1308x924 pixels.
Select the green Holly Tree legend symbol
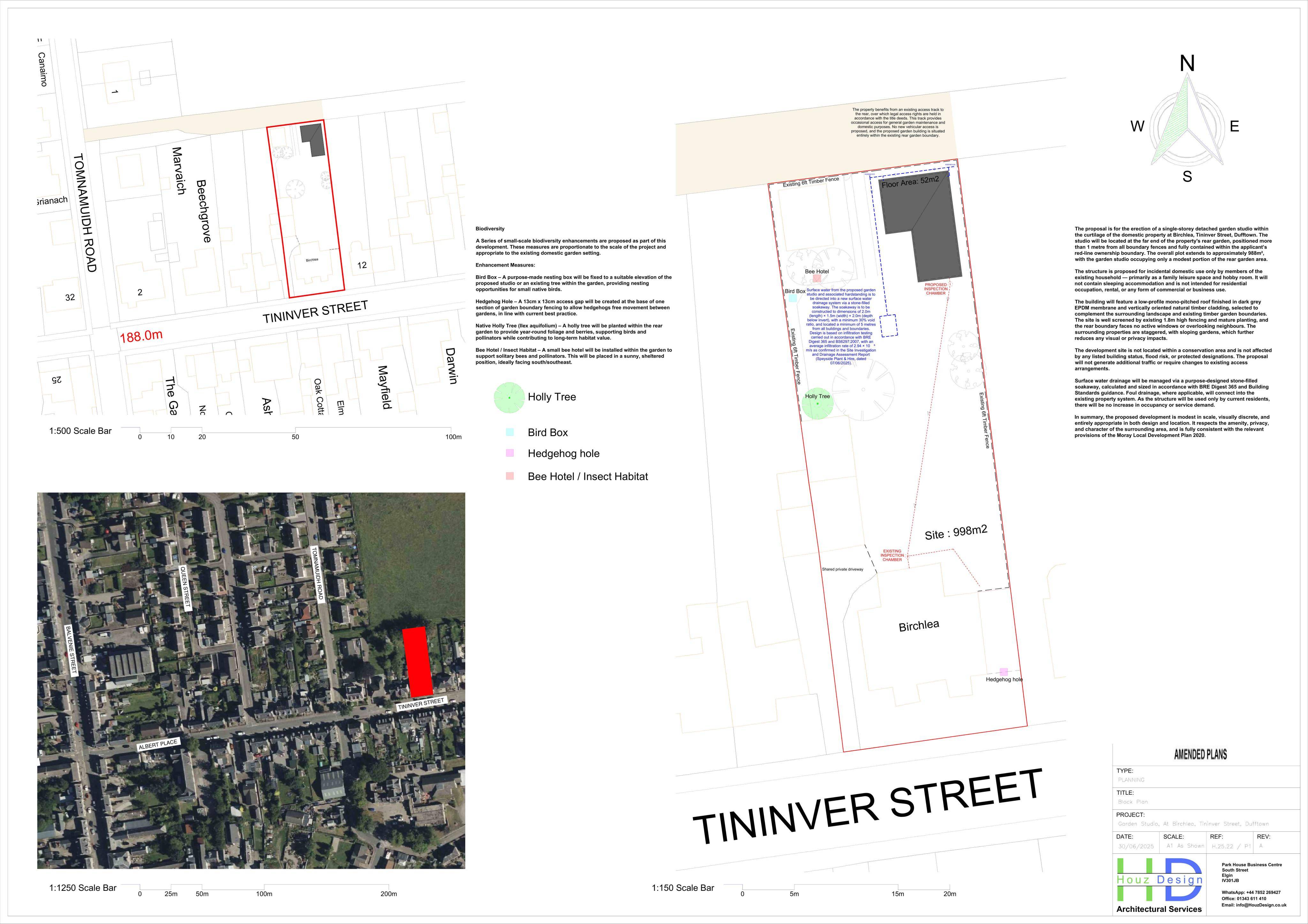(x=509, y=397)
